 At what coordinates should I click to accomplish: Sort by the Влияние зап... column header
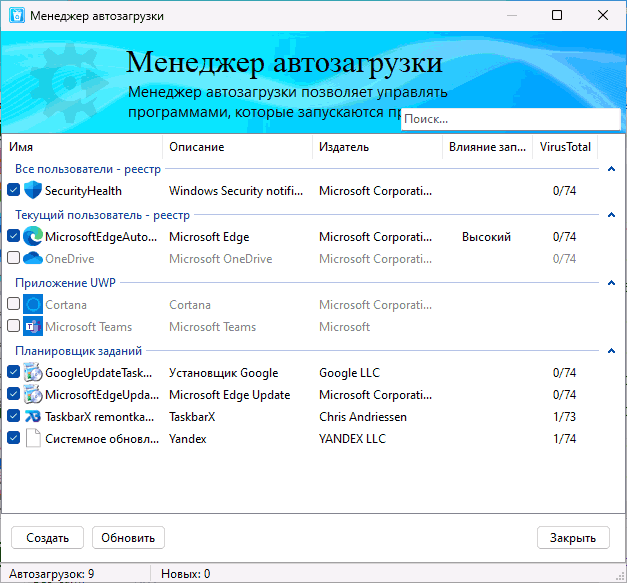click(487, 147)
